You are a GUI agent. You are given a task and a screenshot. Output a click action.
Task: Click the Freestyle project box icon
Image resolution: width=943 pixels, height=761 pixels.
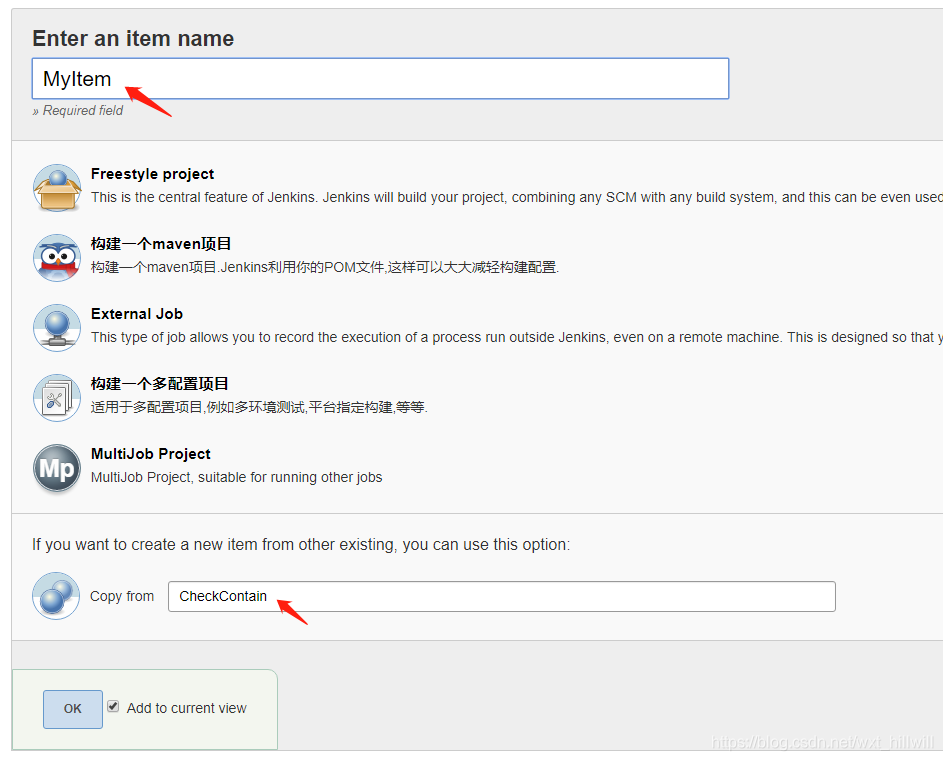pyautogui.click(x=57, y=188)
